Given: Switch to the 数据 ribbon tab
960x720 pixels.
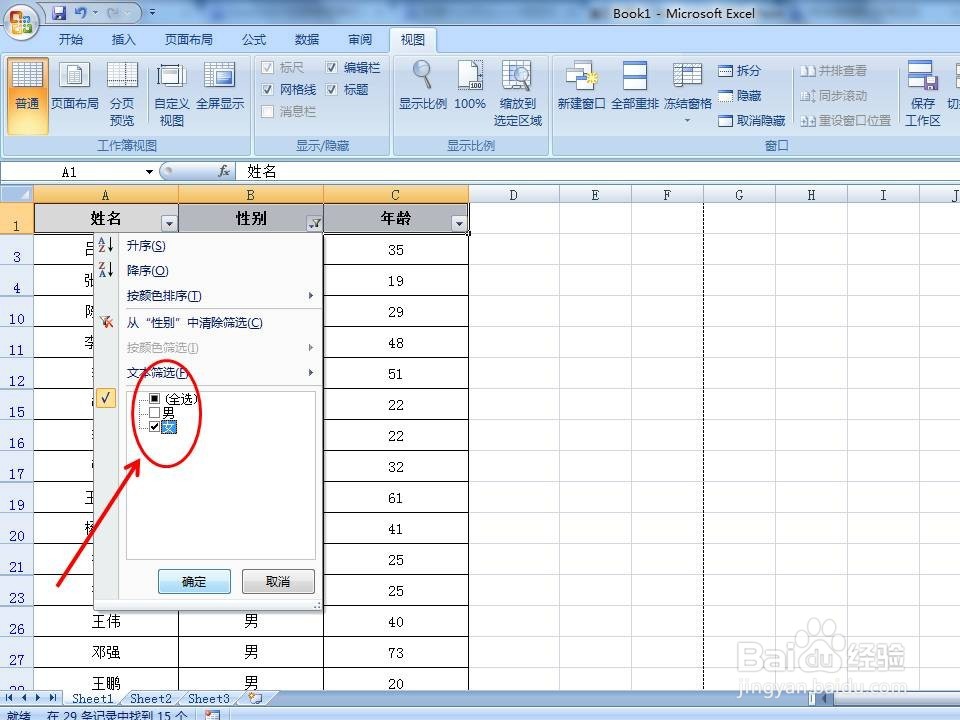Looking at the screenshot, I should [x=307, y=40].
